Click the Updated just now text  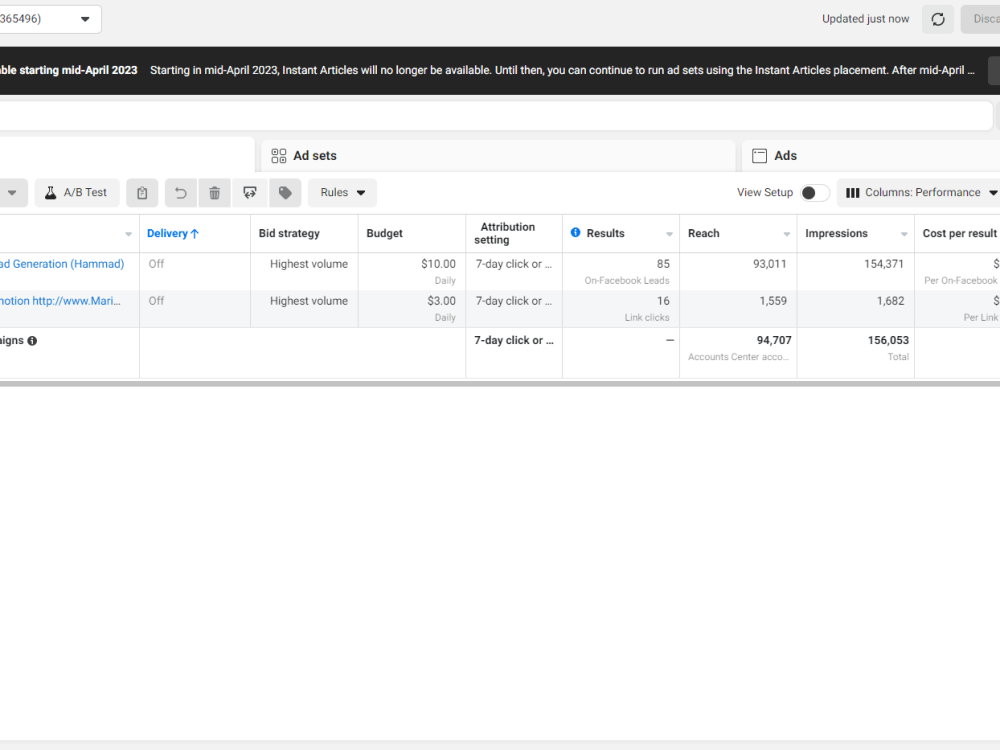865,19
